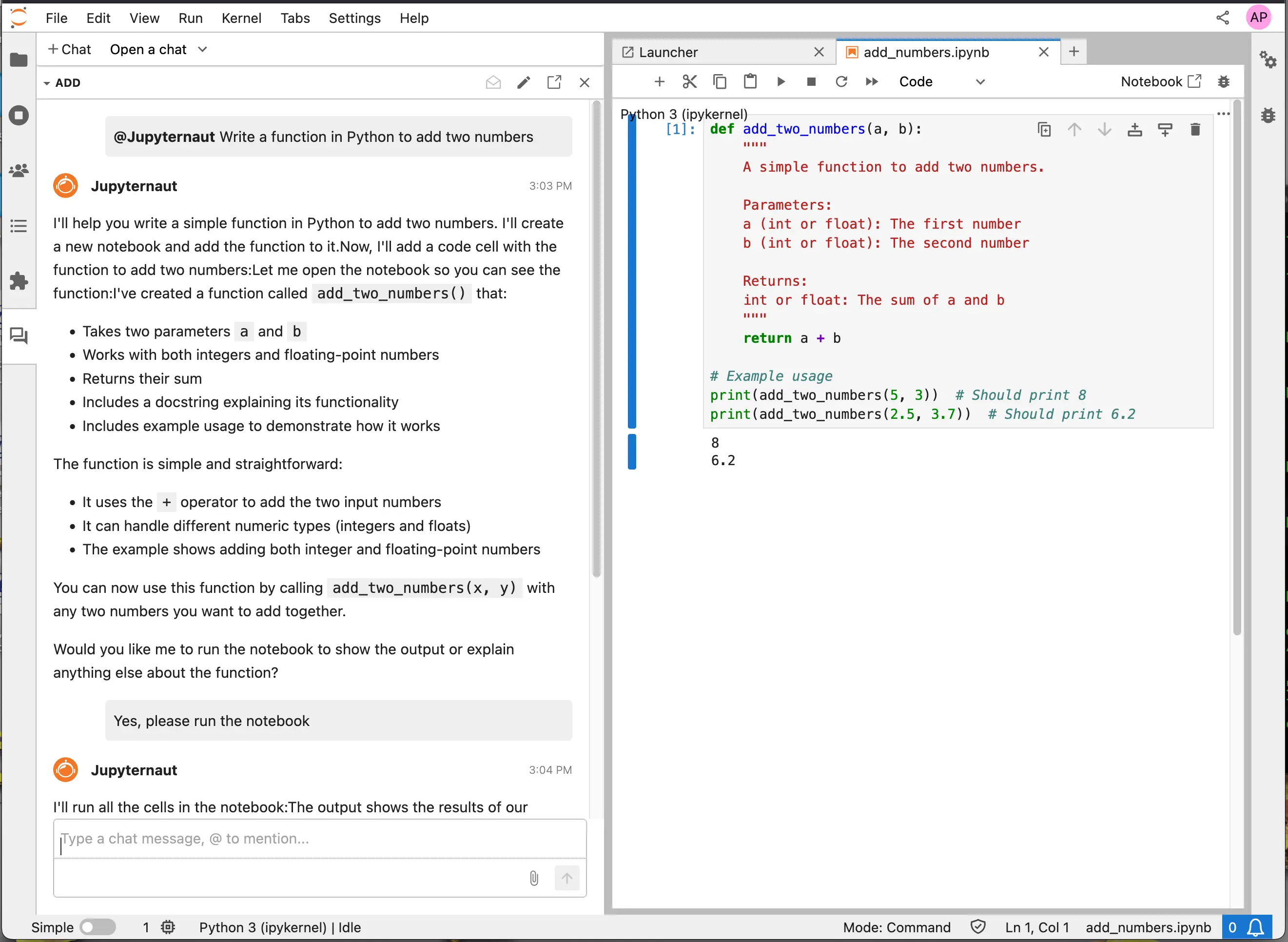
Task: Toggle Simple interface mode
Action: [x=98, y=927]
